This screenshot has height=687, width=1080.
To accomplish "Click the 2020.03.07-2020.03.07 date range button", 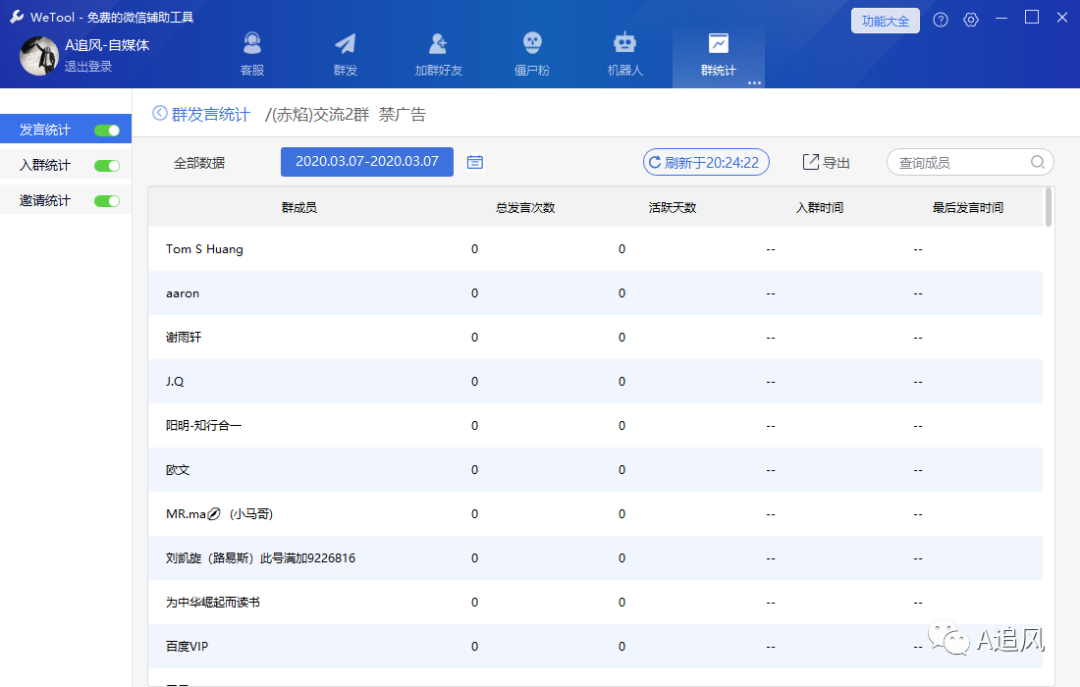I will coord(367,161).
